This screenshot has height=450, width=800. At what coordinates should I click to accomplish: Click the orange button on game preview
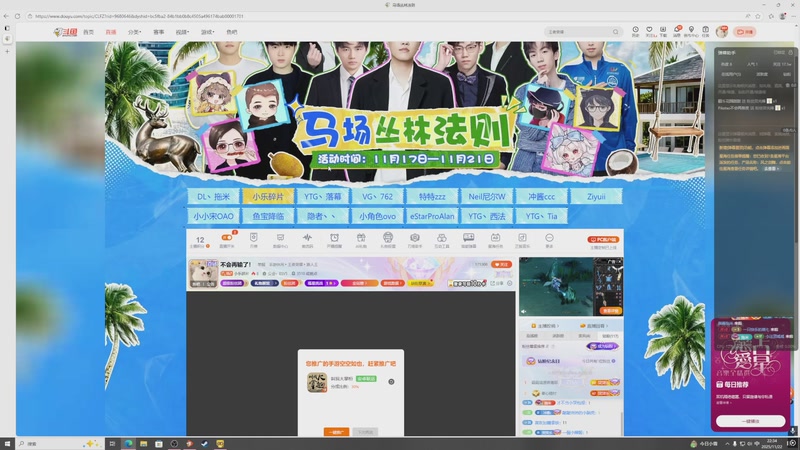click(x=610, y=311)
